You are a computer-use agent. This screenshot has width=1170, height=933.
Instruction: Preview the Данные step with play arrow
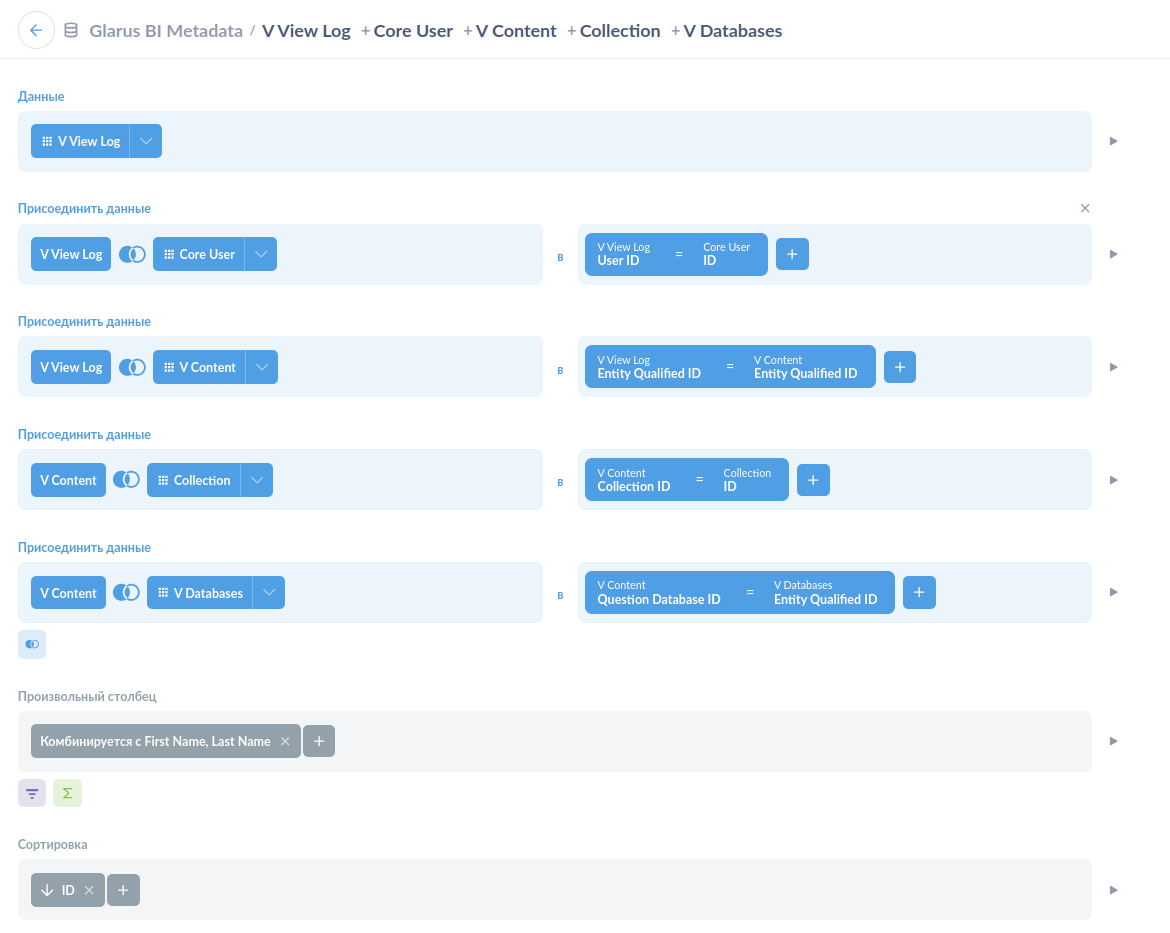click(1113, 141)
